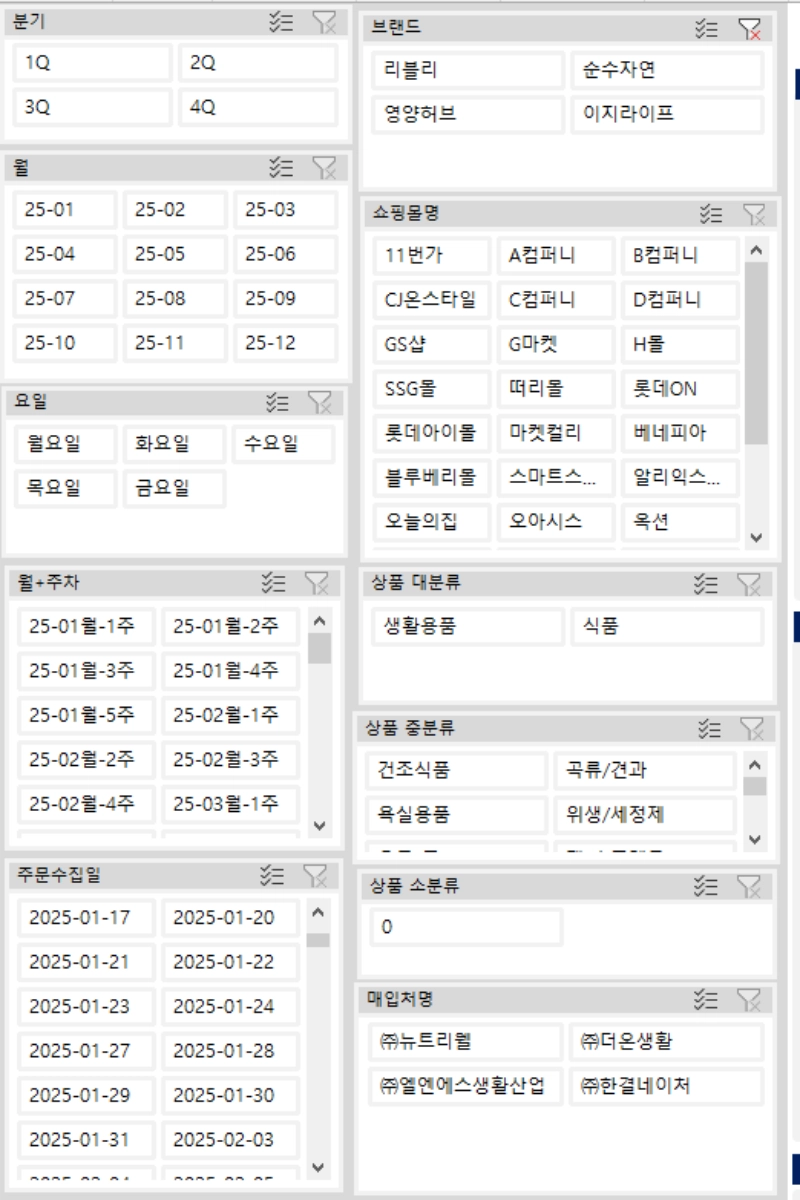Screen dimensions: 800x1200
Task: Pick the 25-01월-1주 week filter
Action: pyautogui.click(x=87, y=627)
